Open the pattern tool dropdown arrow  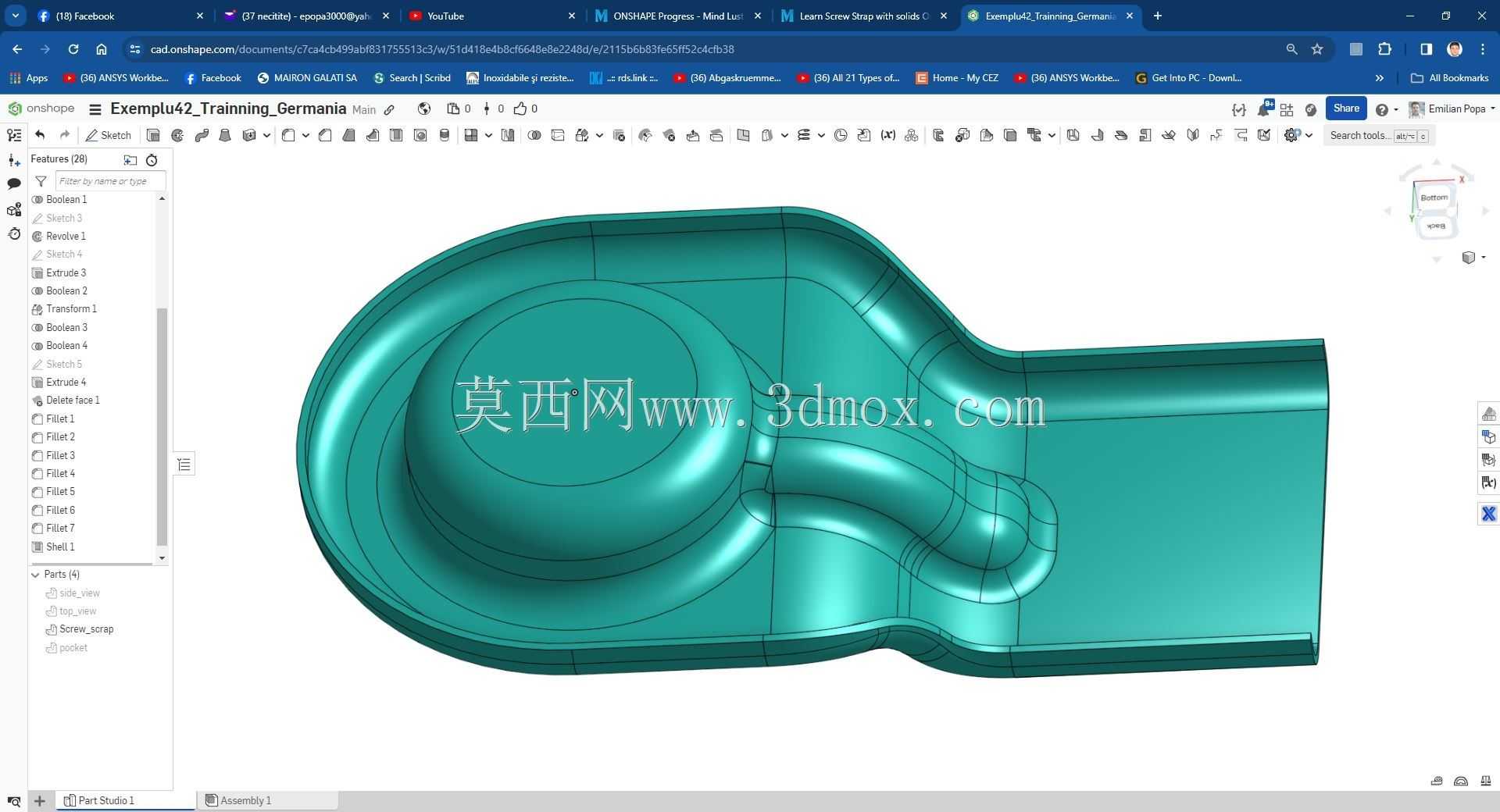(488, 135)
